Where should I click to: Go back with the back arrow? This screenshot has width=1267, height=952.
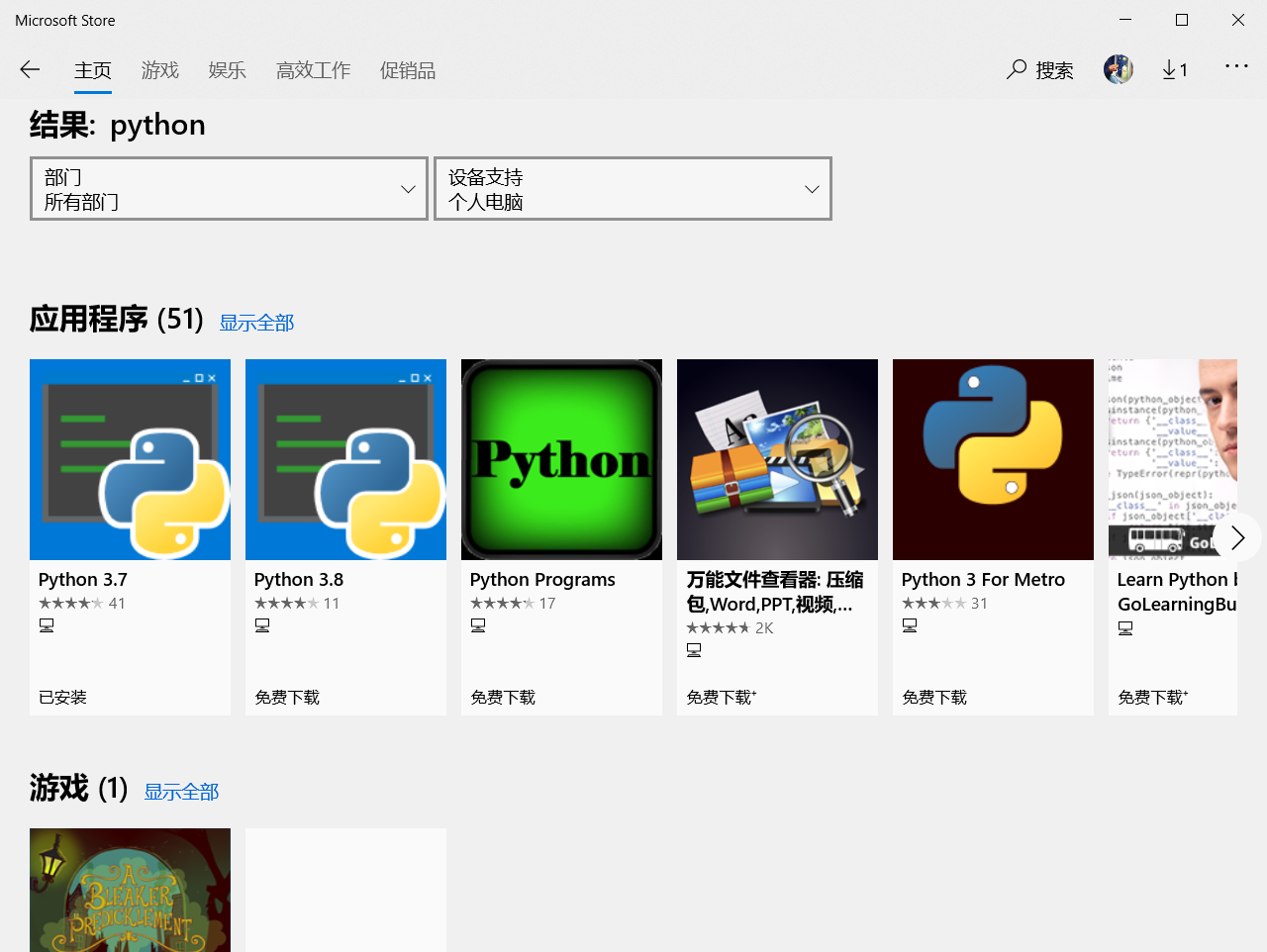[30, 69]
